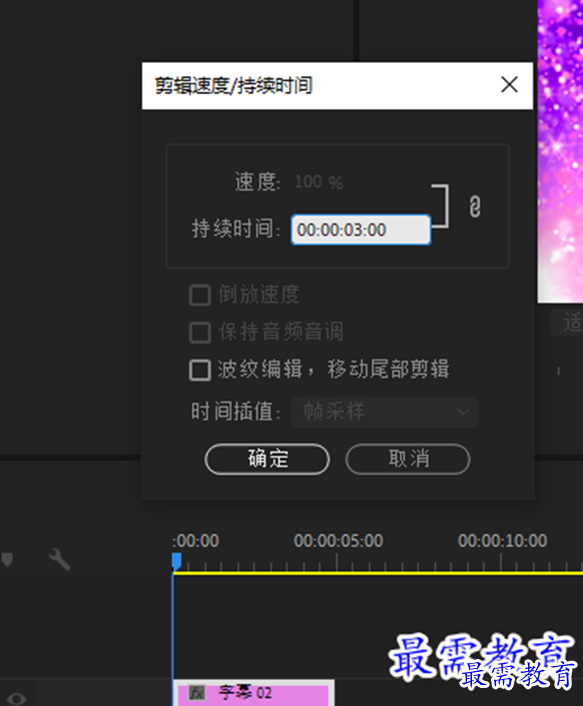Screen dimensions: 583x706
Task: Click the 取消 button
Action: 408,459
